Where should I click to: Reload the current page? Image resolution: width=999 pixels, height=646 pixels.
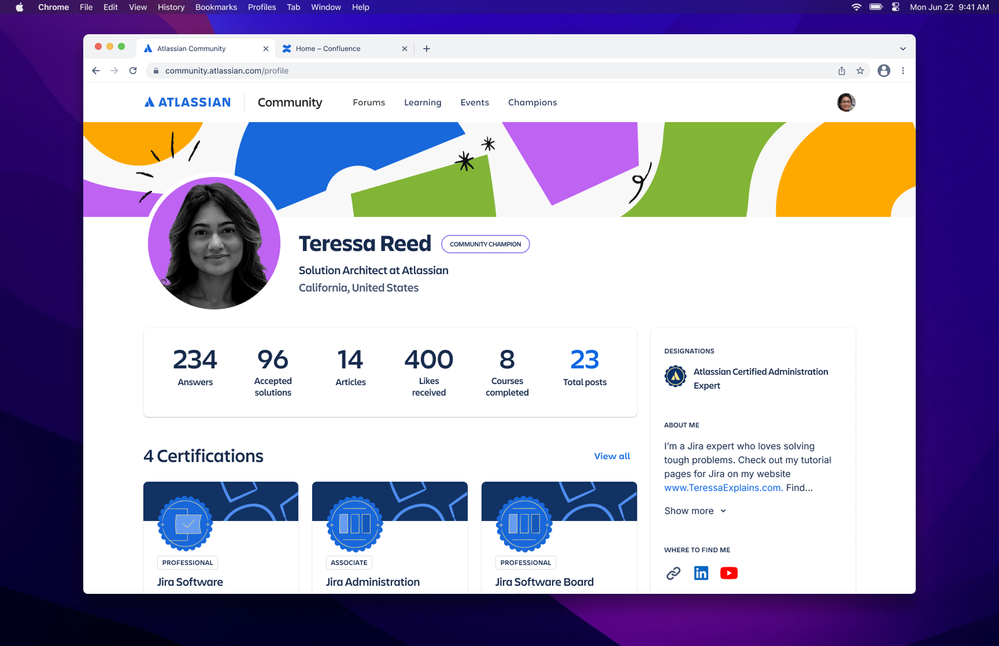pyautogui.click(x=133, y=71)
